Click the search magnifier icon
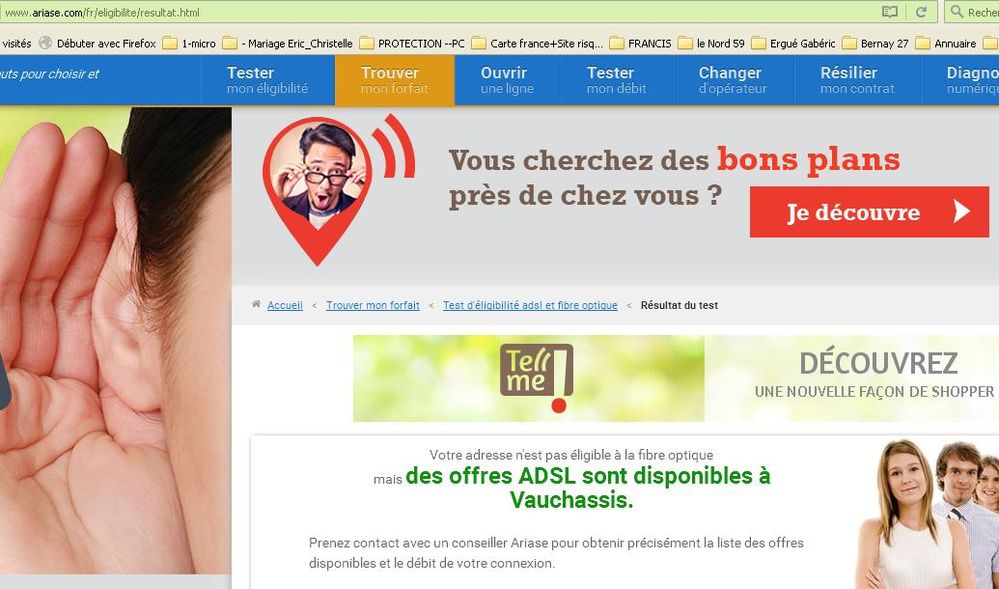This screenshot has width=999, height=589. pyautogui.click(x=956, y=12)
